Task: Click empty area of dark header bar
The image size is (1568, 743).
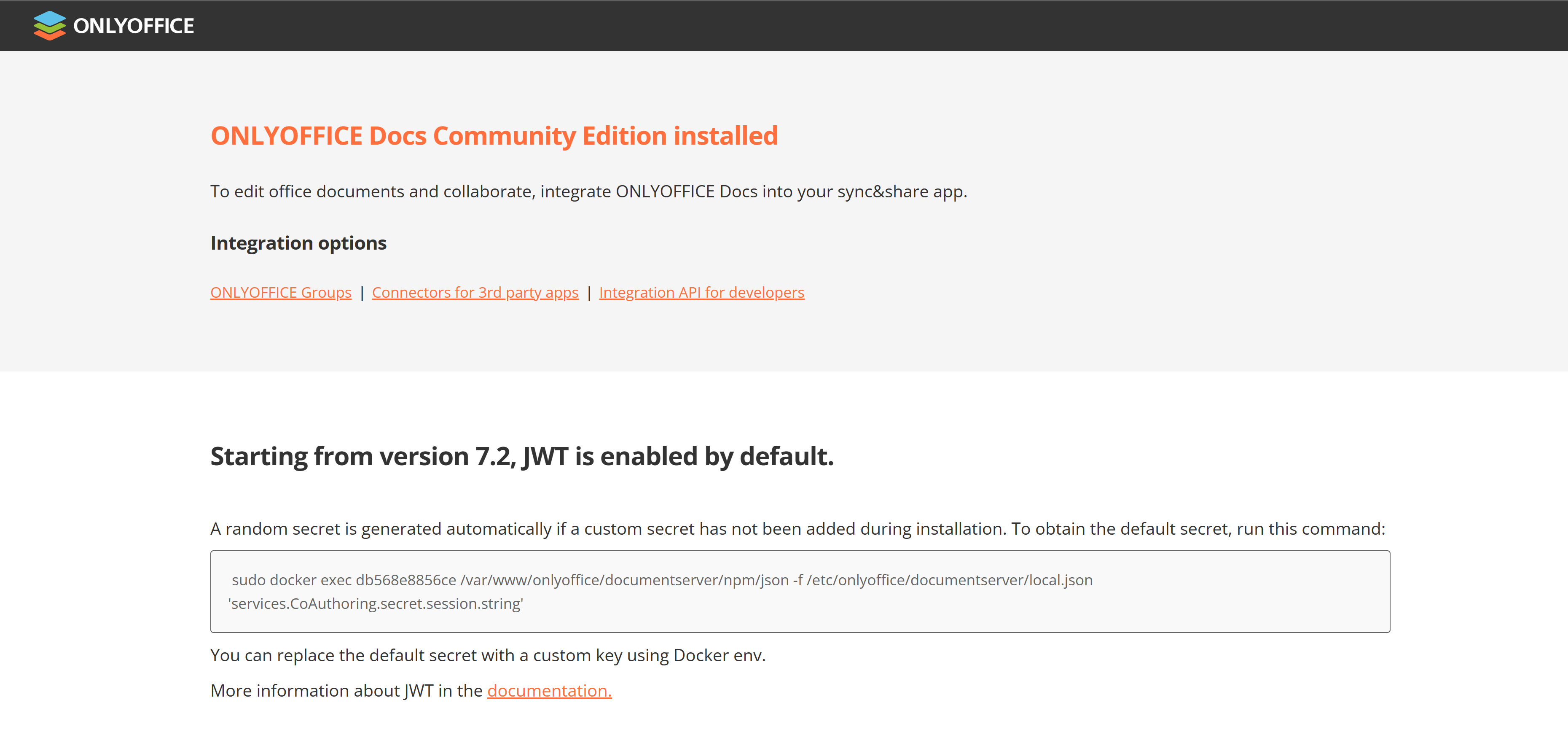Action: coord(852,26)
